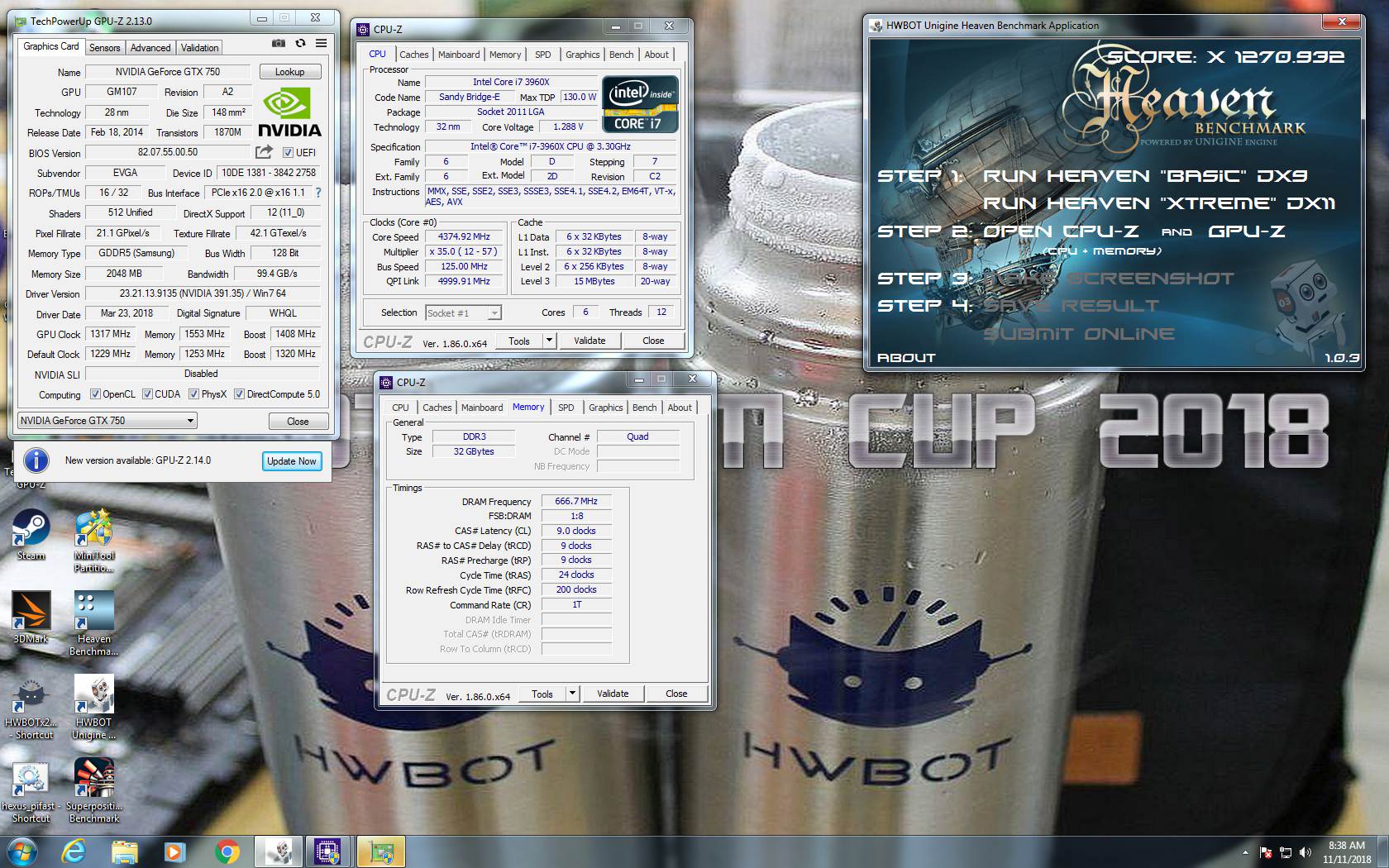Open the Heaven Benchmark desktop icon
This screenshot has height=868, width=1389.
coord(94,623)
